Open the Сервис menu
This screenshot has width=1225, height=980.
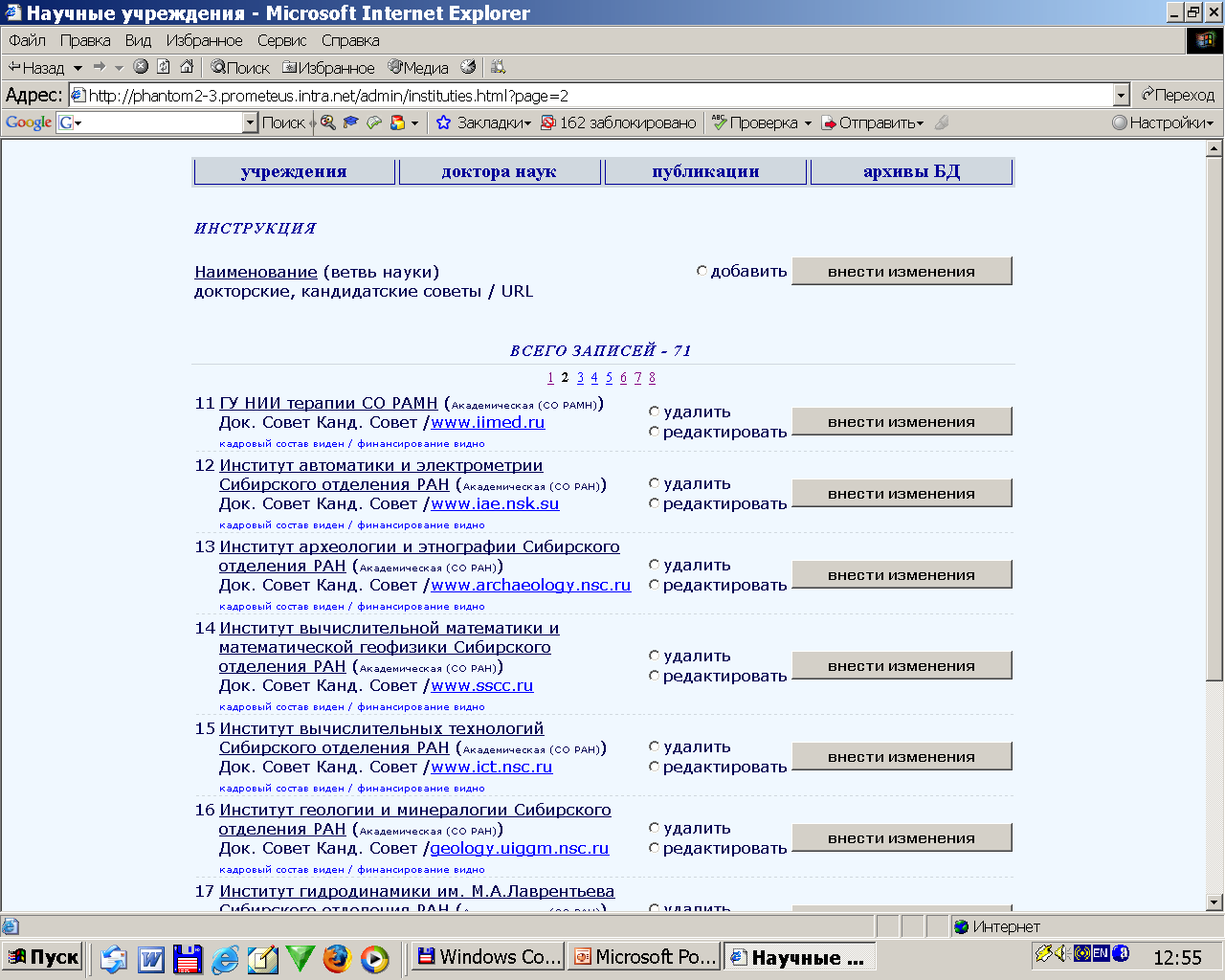281,40
